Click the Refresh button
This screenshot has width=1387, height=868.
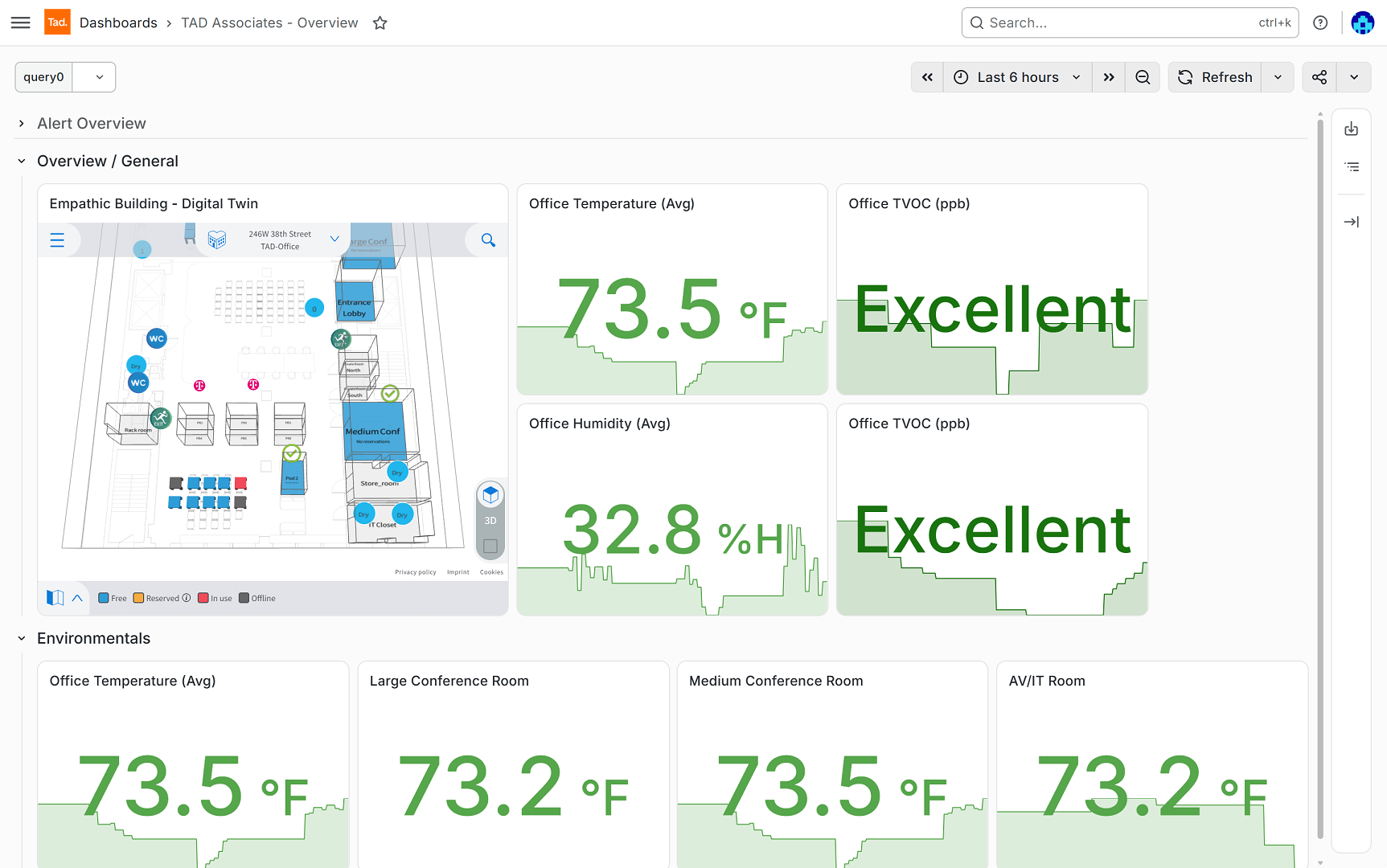coord(1215,77)
